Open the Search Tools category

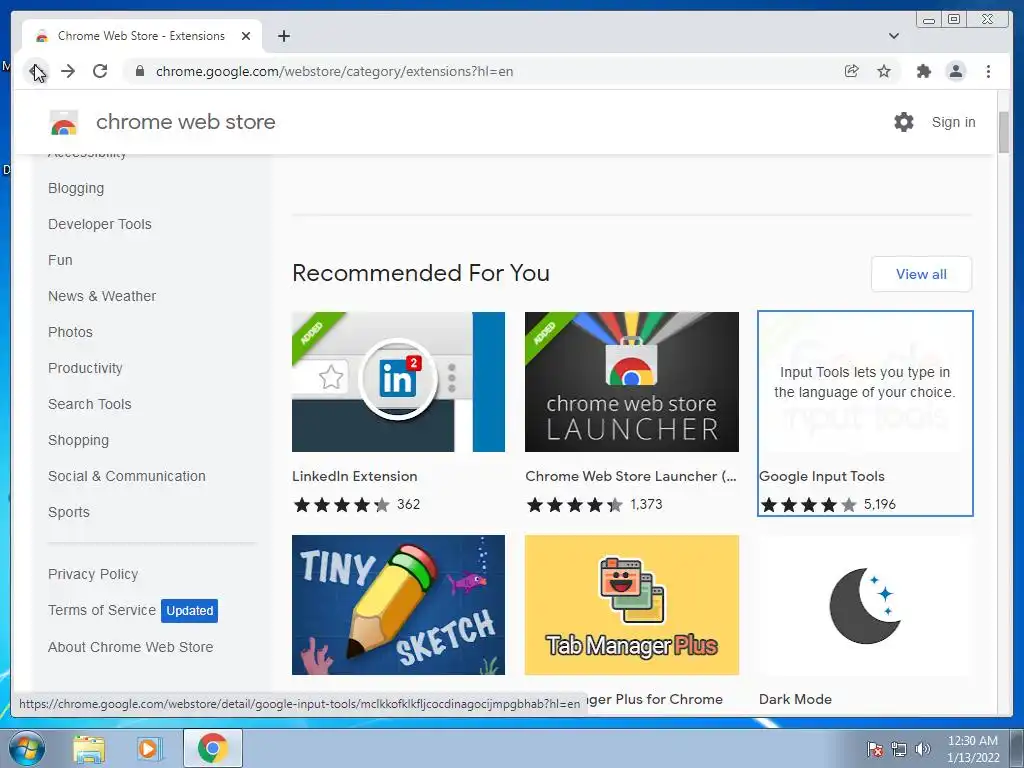(89, 404)
